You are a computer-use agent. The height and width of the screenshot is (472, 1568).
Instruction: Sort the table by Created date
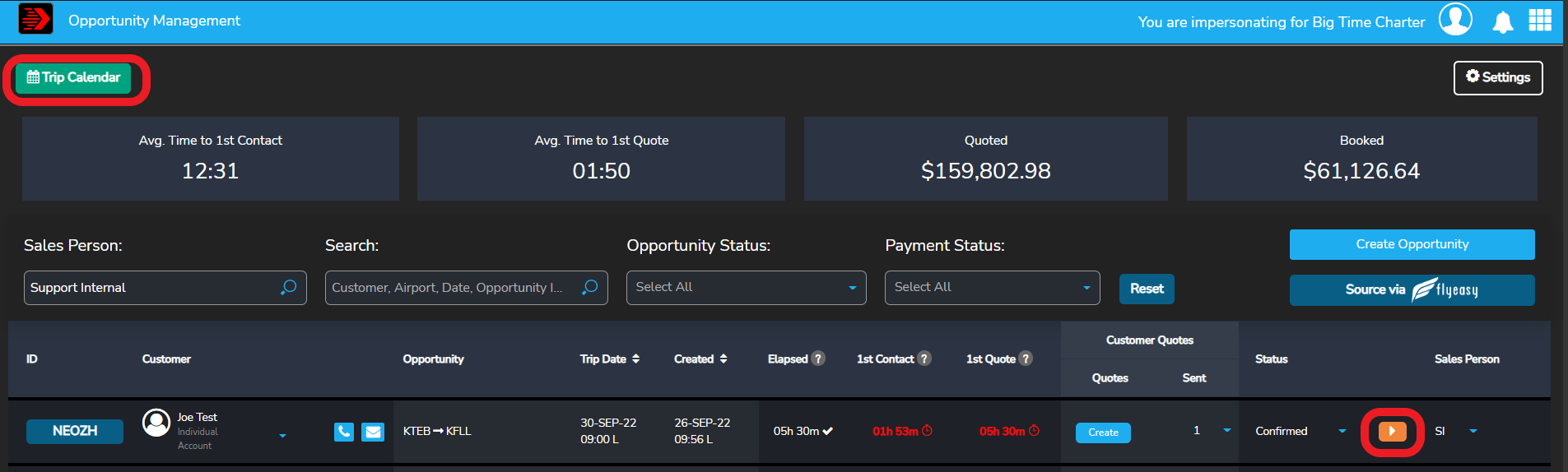click(724, 359)
